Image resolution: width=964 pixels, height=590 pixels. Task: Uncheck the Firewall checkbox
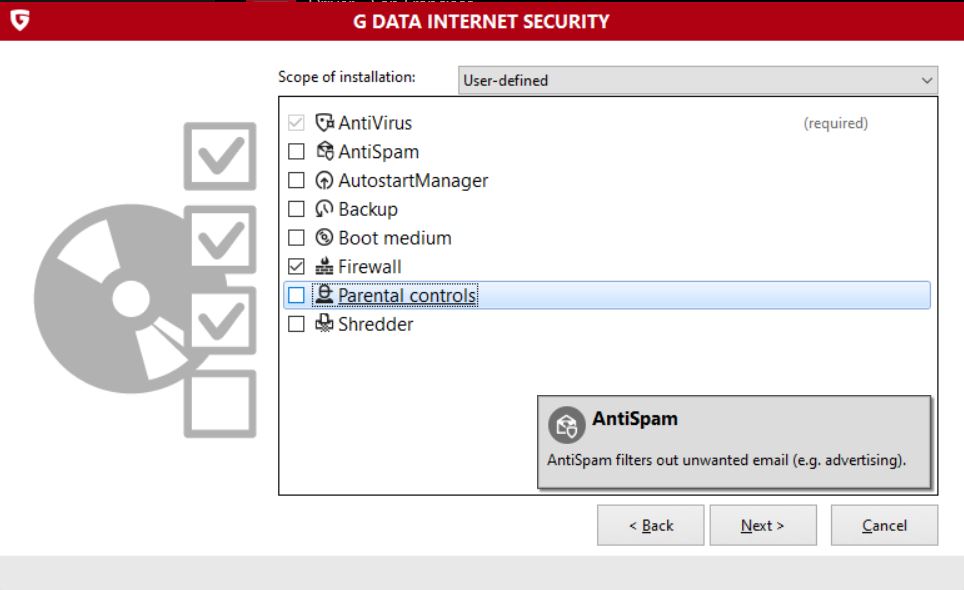click(296, 267)
